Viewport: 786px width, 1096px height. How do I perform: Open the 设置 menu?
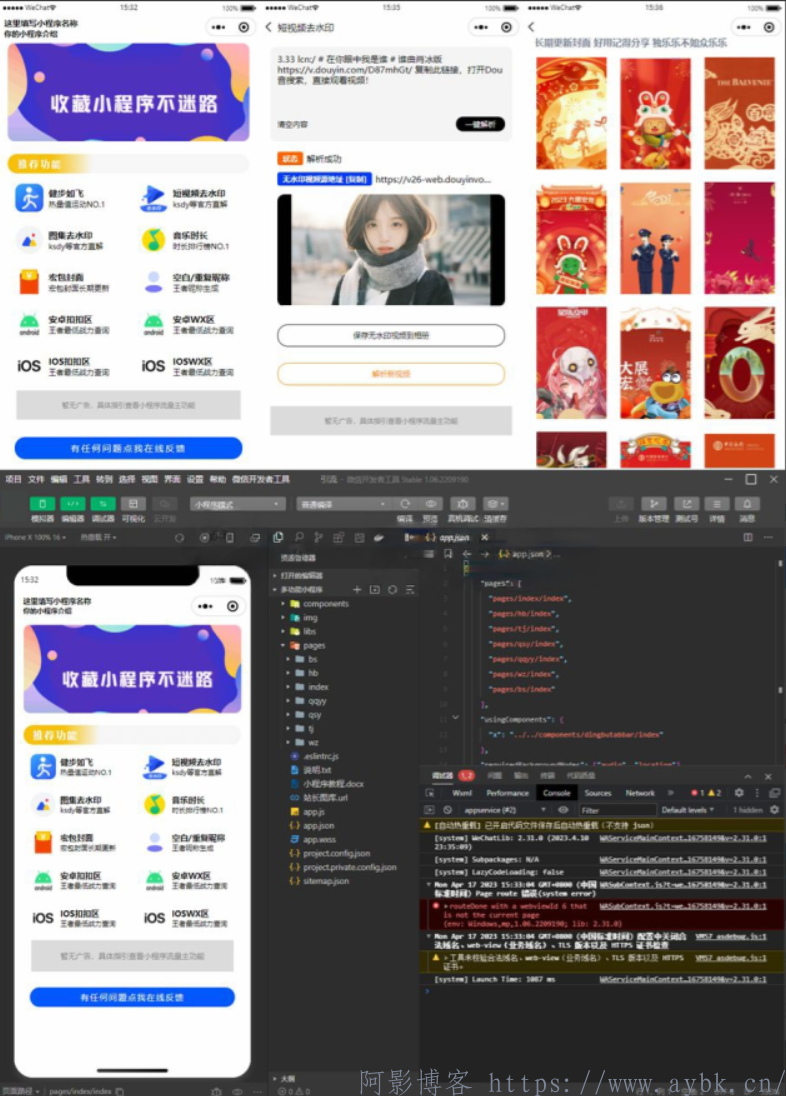pos(195,480)
